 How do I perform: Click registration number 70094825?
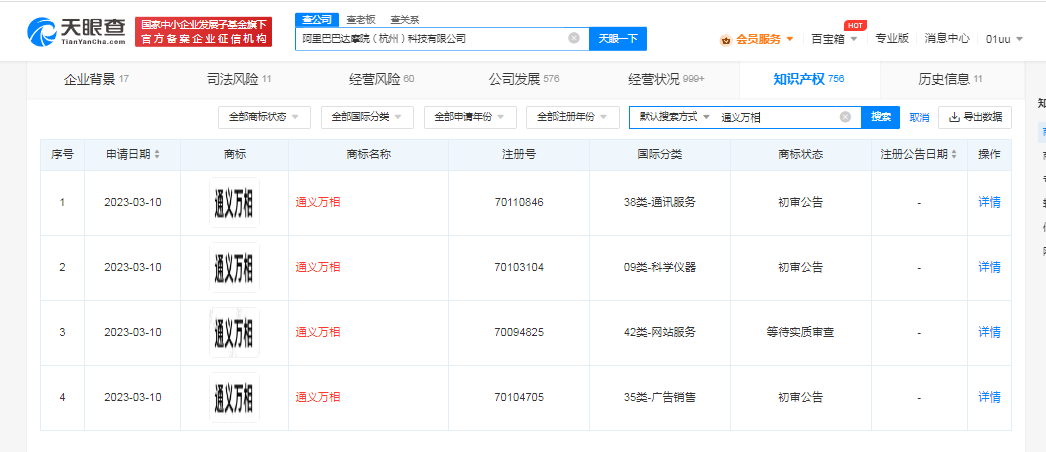pos(519,332)
